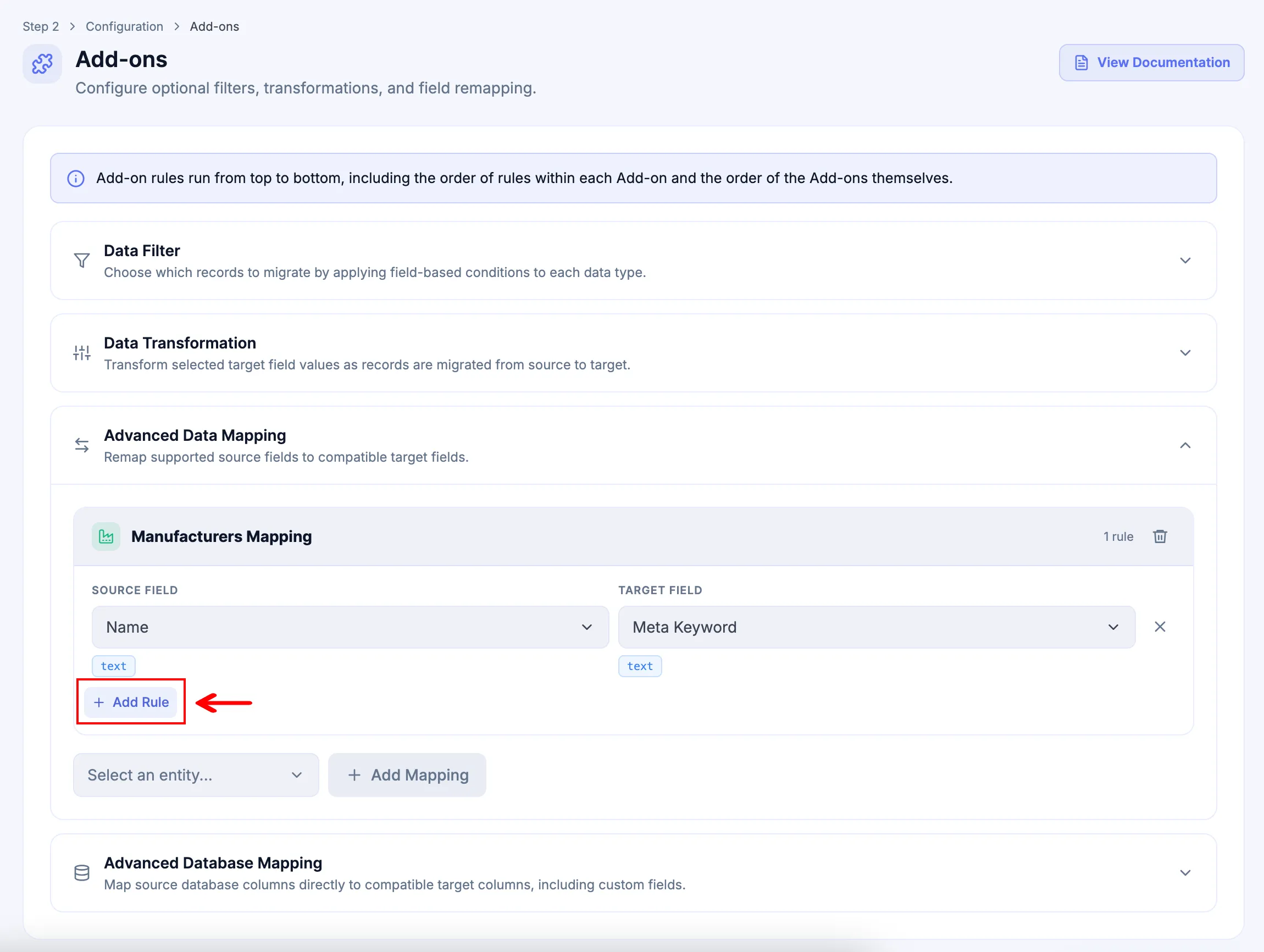1264x952 pixels.
Task: Click the TARGET FIELD label
Action: [x=660, y=590]
